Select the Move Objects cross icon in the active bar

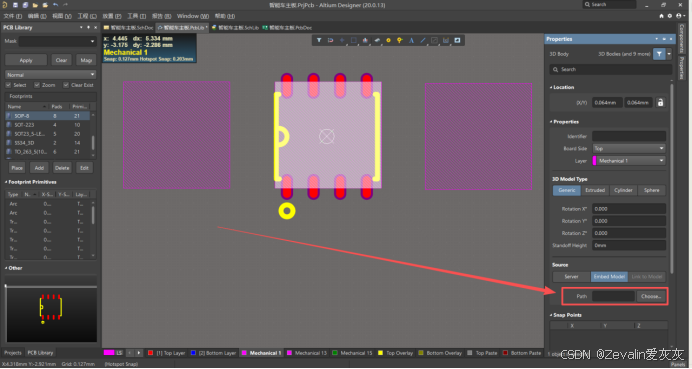342,40
